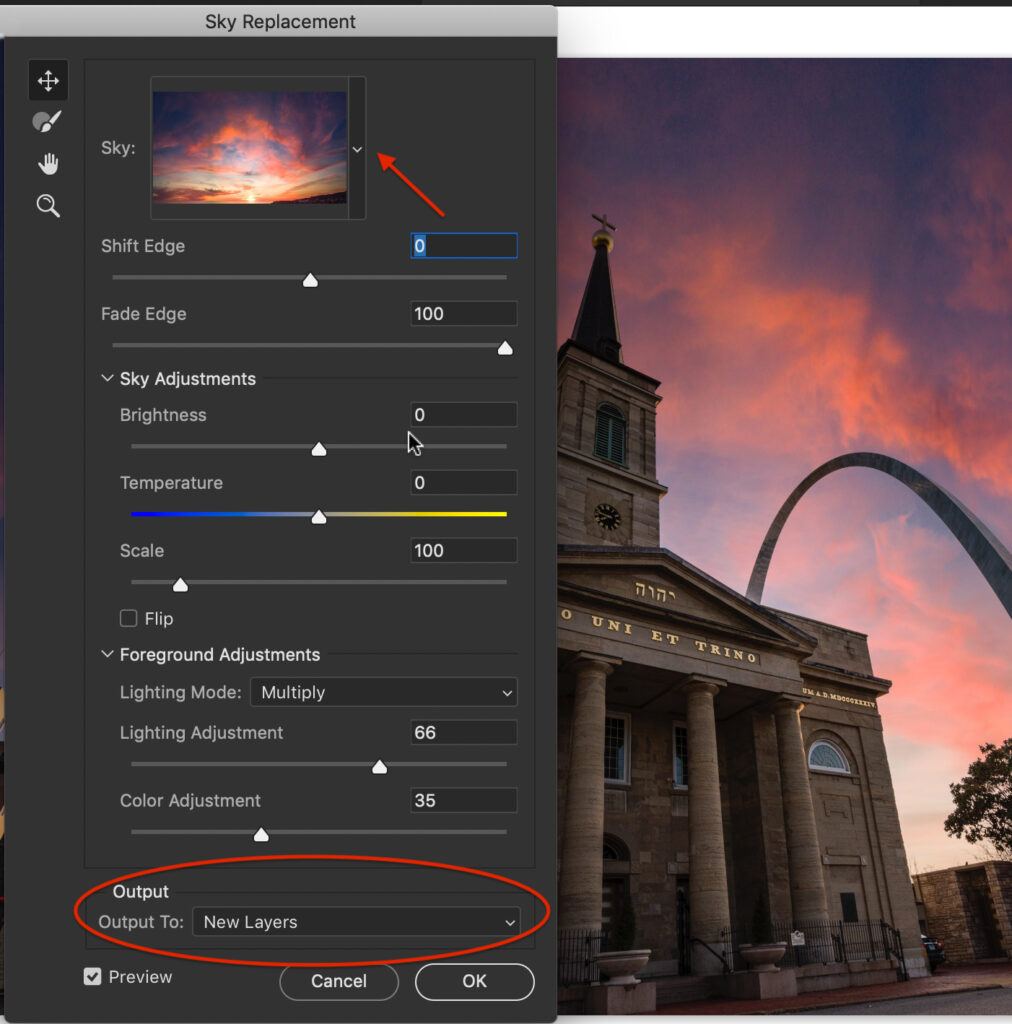This screenshot has width=1012, height=1024.
Task: Click the Lighting Adjustment value field
Action: coord(464,733)
